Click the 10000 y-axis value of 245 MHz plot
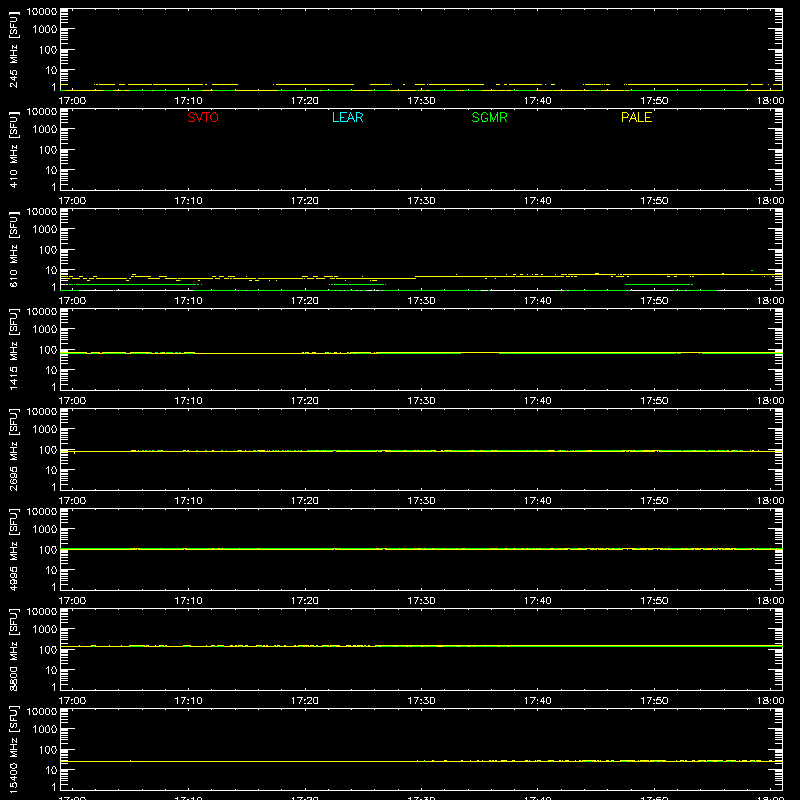Image resolution: width=800 pixels, height=800 pixels. pyautogui.click(x=42, y=12)
